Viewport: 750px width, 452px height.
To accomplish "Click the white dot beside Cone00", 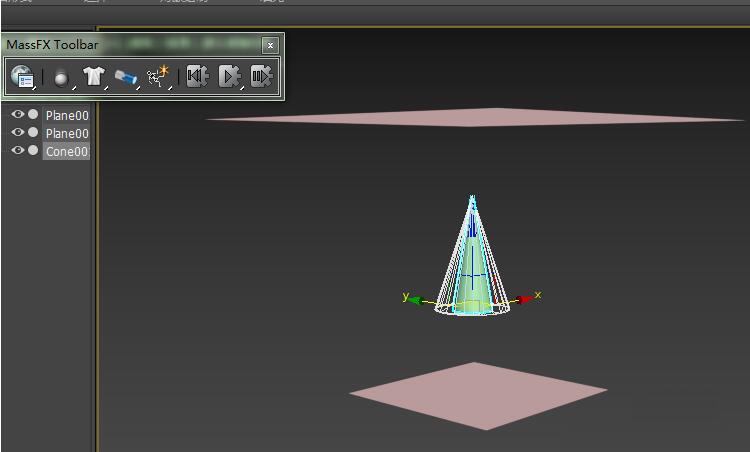I will pos(33,150).
